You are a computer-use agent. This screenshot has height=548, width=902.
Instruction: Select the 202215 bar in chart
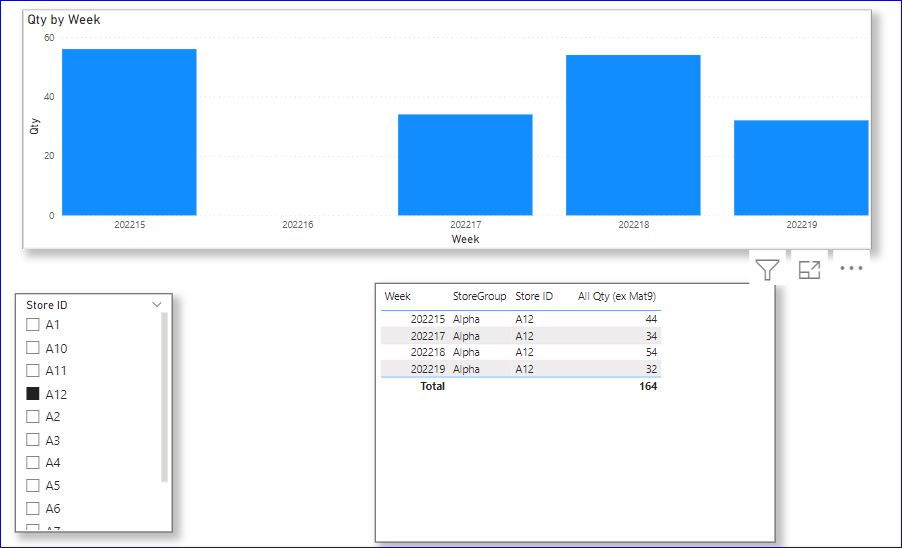129,132
